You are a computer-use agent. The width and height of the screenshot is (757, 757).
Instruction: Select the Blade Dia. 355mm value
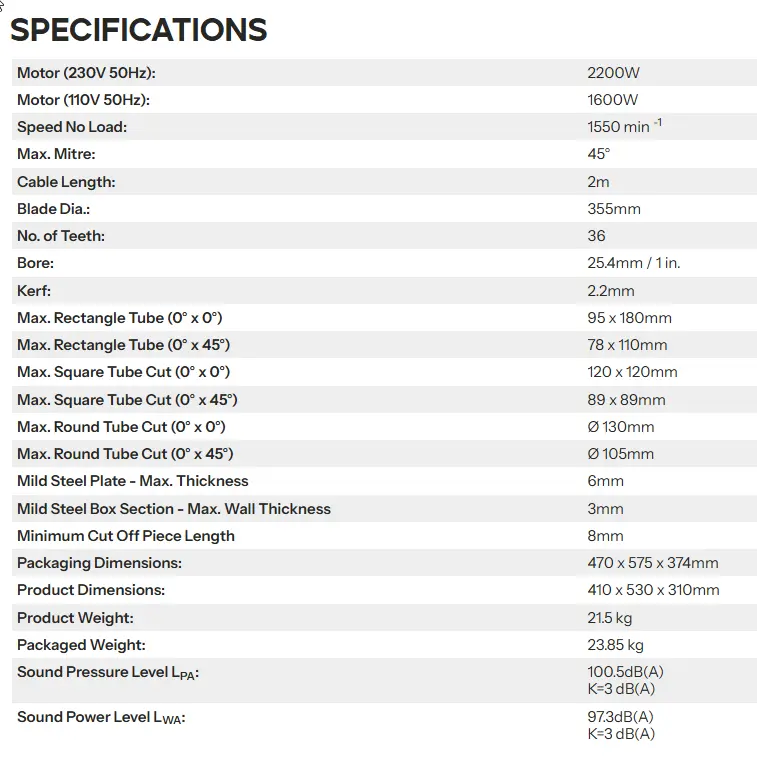tap(614, 209)
